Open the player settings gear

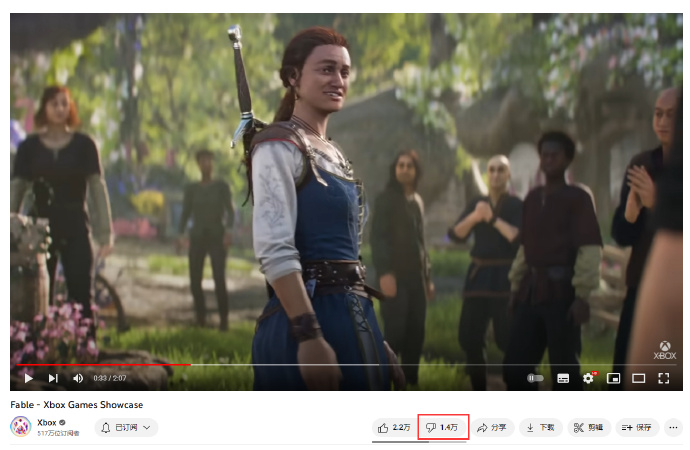click(x=588, y=378)
